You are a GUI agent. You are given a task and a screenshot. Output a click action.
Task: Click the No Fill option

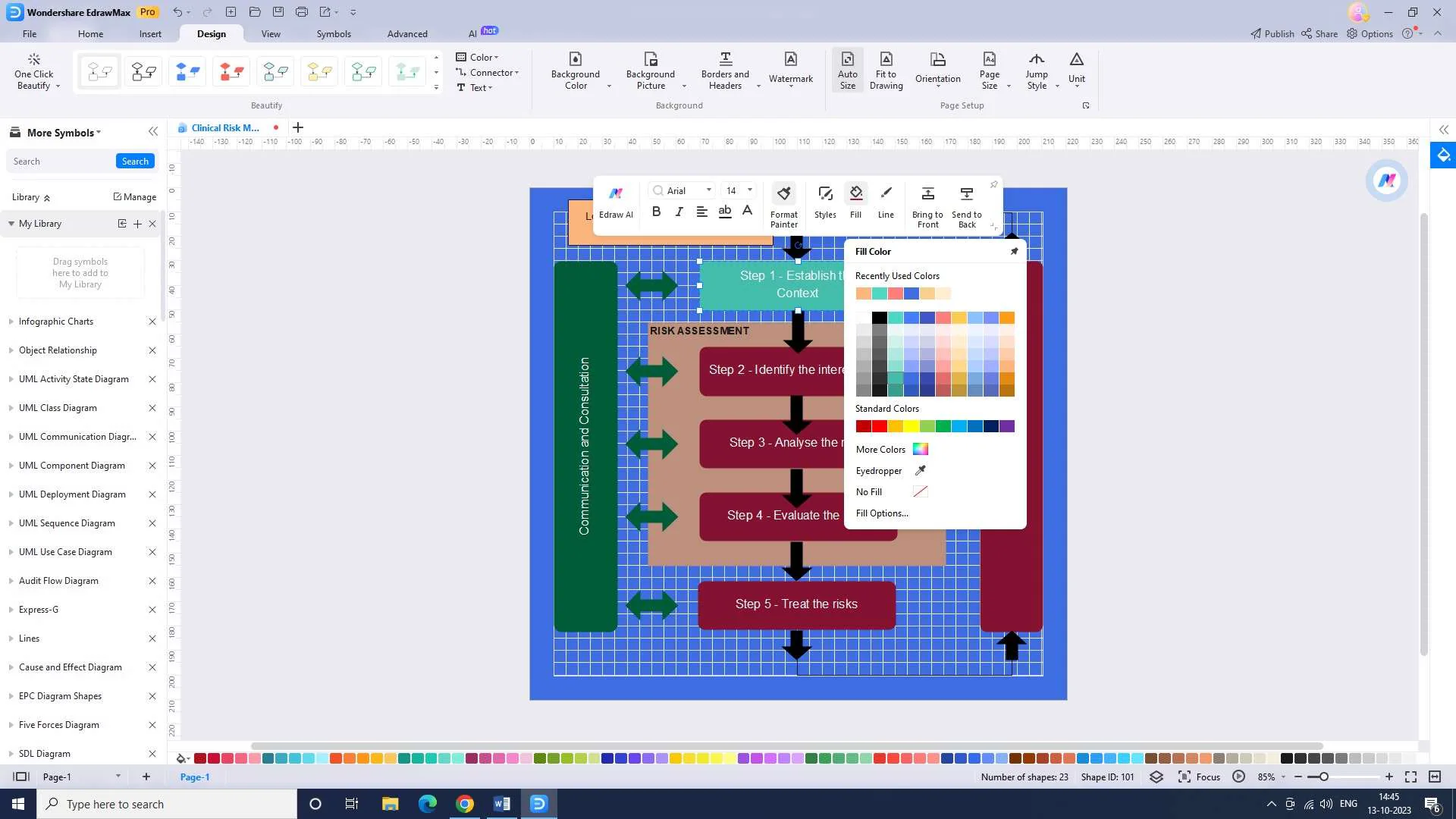tap(870, 491)
